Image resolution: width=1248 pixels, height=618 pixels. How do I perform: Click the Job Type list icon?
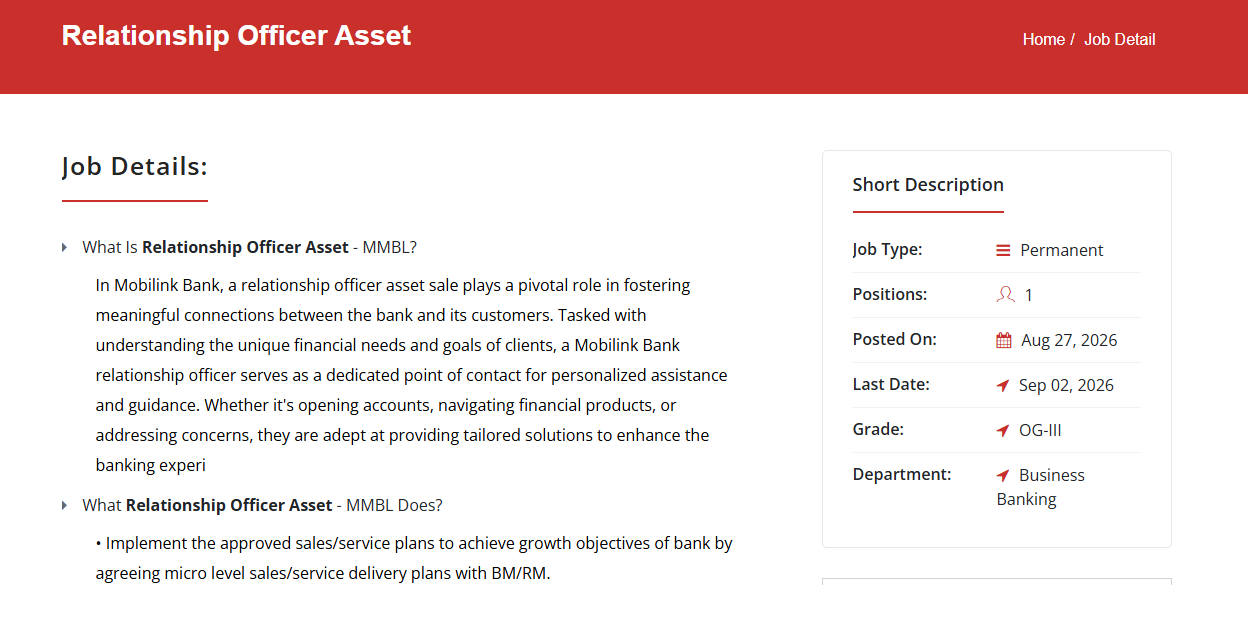(1003, 250)
